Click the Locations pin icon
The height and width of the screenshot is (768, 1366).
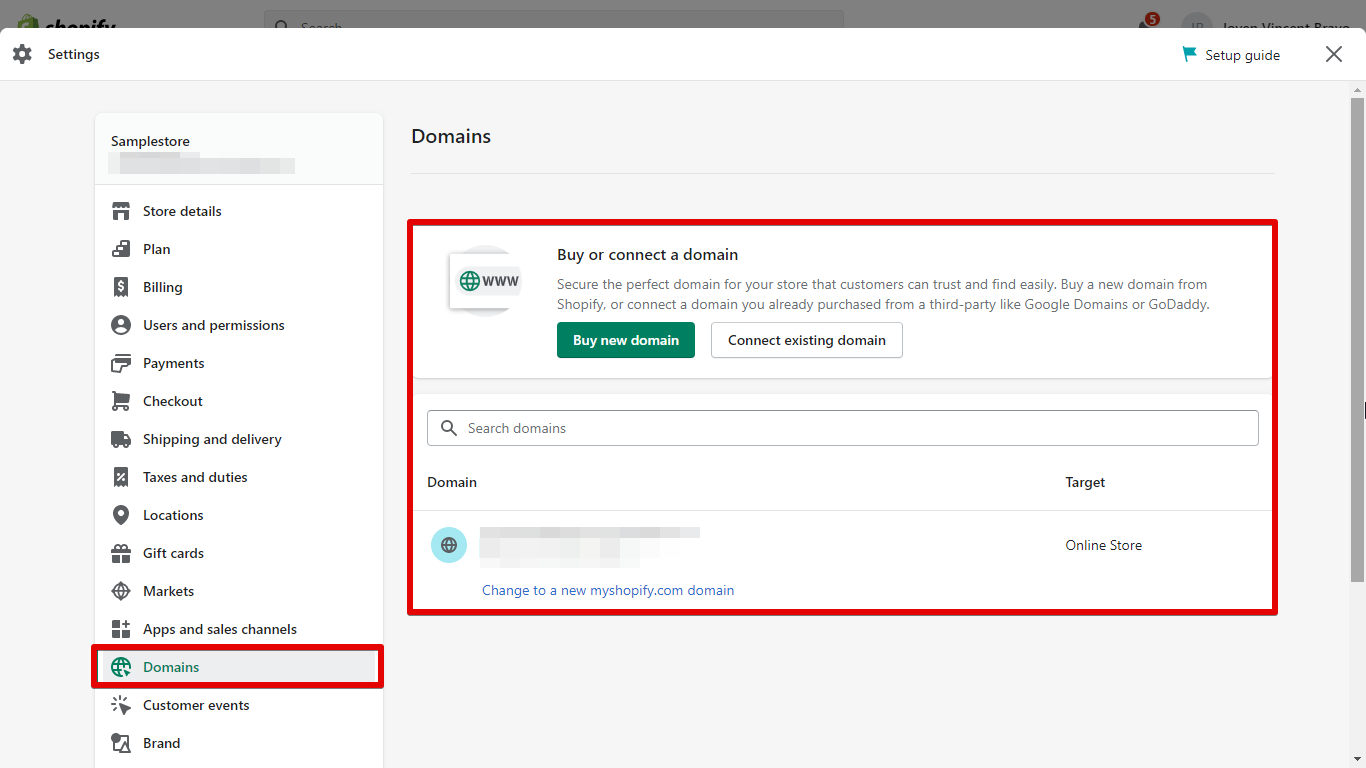pyautogui.click(x=121, y=515)
